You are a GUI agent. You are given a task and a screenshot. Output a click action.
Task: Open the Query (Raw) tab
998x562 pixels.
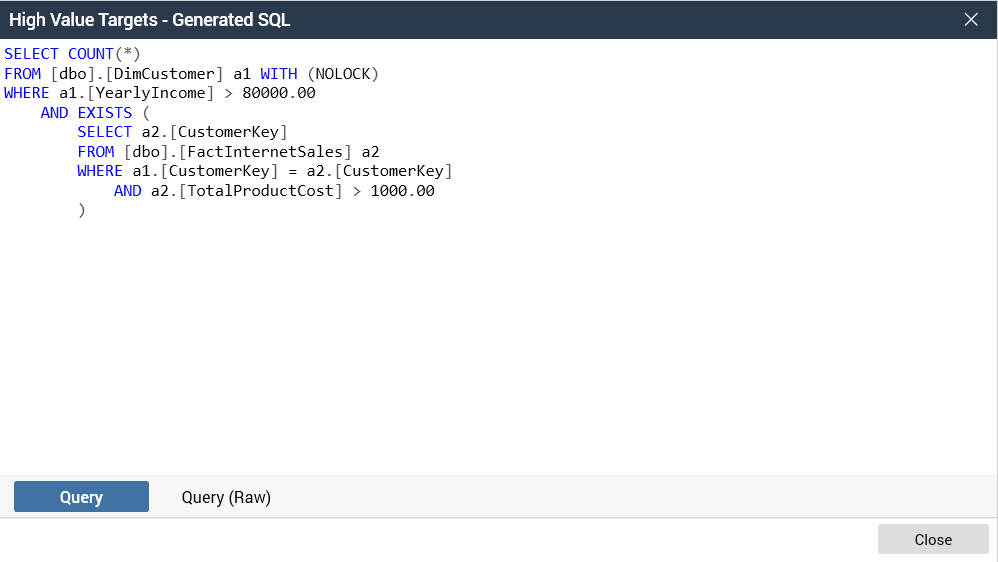click(x=226, y=497)
